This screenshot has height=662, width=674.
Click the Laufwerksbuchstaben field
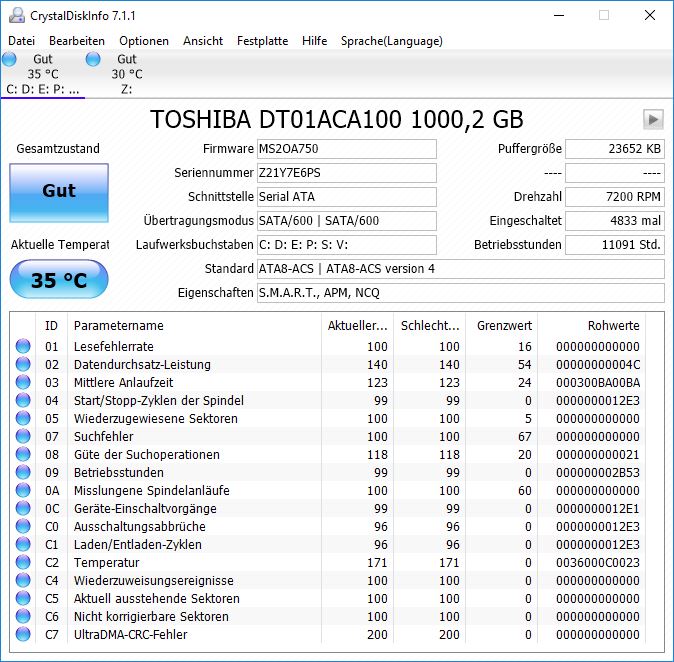coord(347,245)
